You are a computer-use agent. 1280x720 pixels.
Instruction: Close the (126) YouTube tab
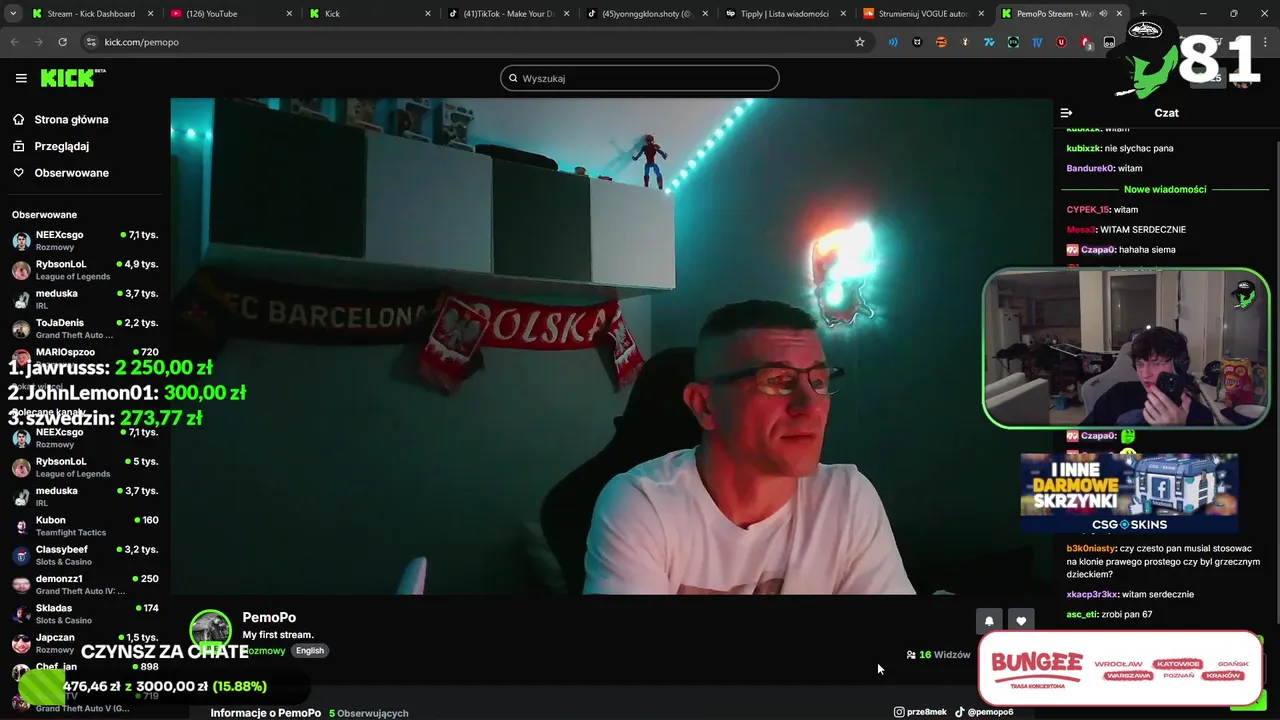pos(290,14)
